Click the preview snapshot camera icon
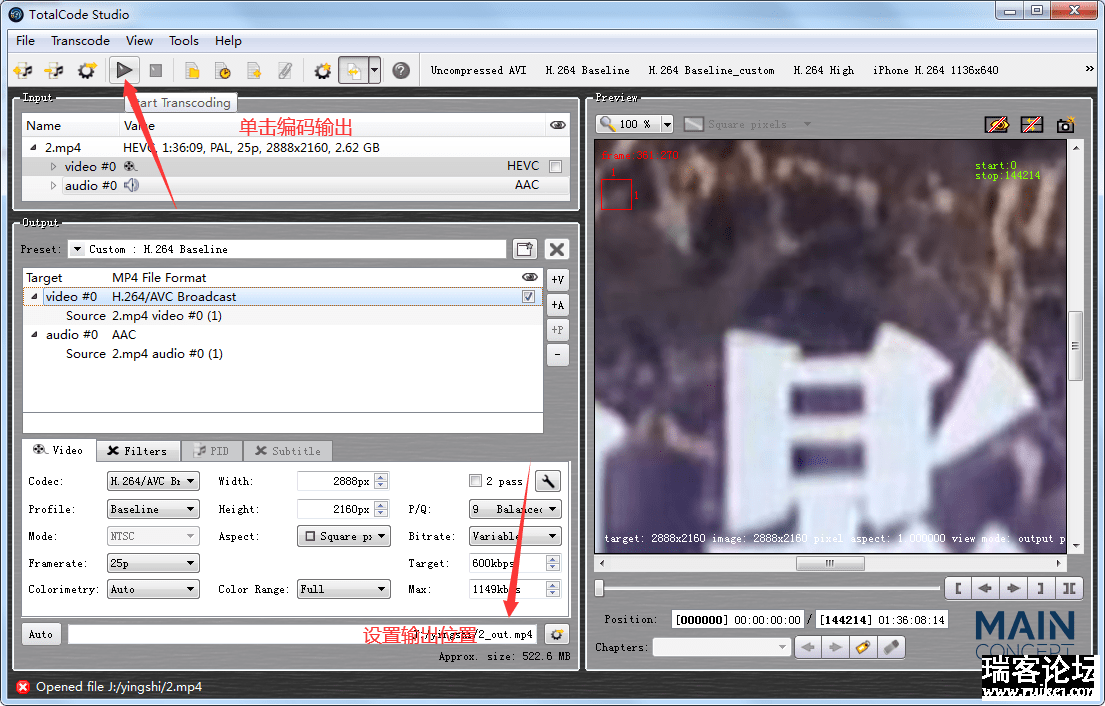The height and width of the screenshot is (706, 1105). (1066, 125)
